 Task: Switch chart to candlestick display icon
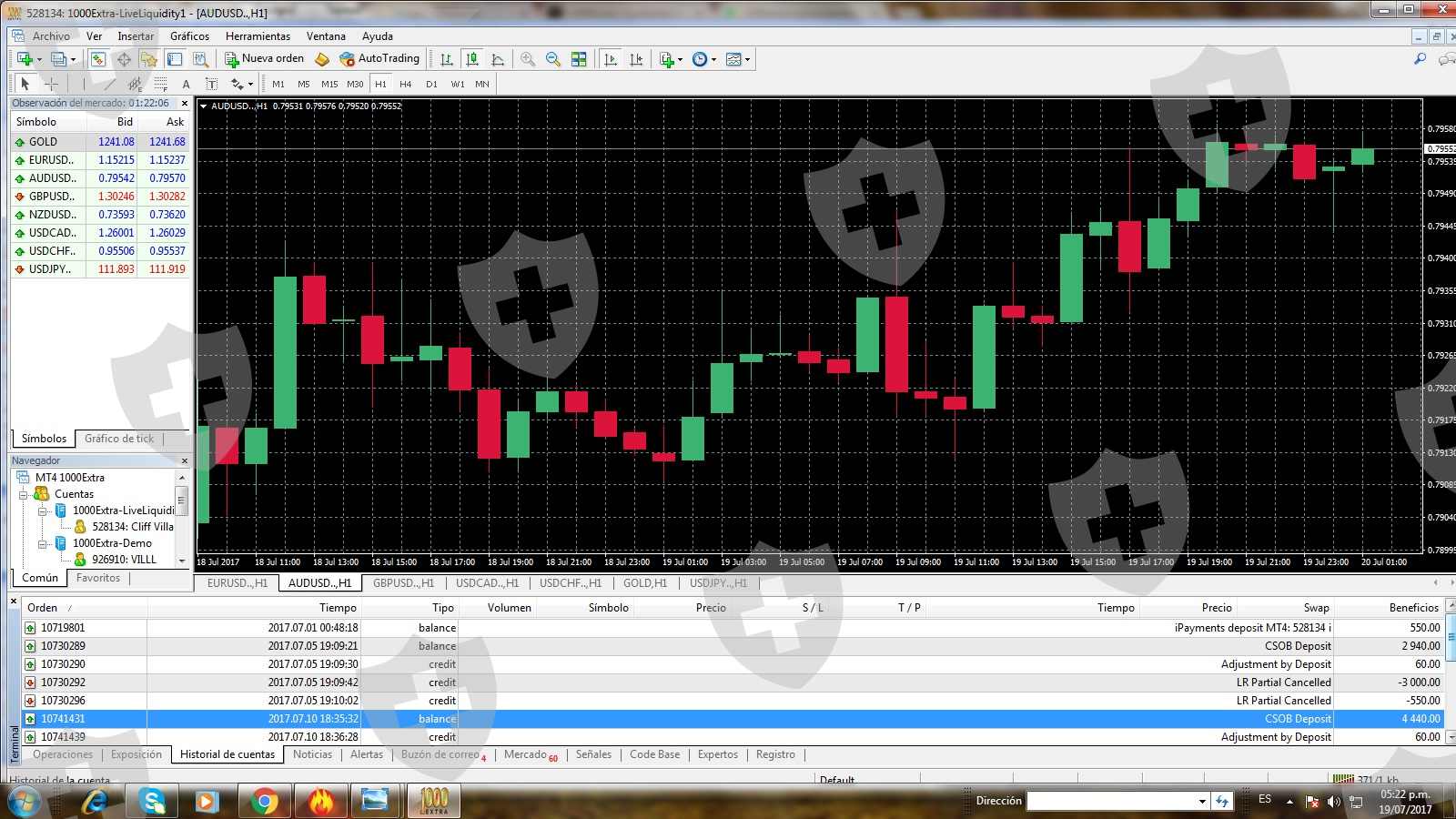pyautogui.click(x=472, y=59)
